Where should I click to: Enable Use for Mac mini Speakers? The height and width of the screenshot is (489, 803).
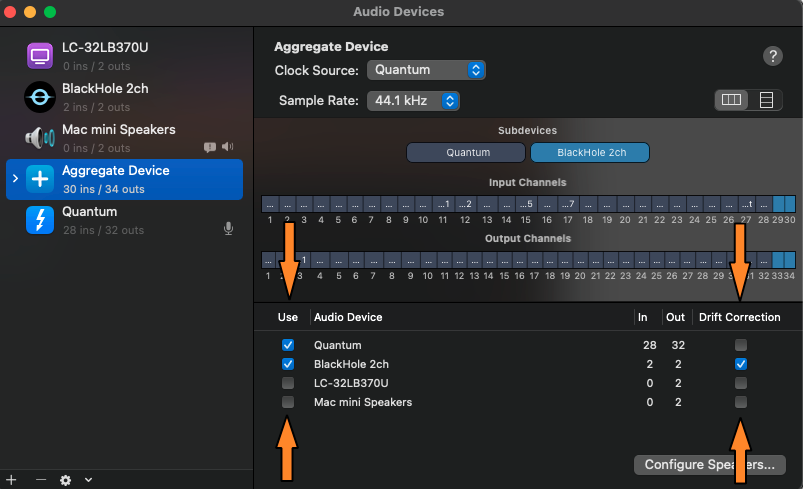click(288, 402)
